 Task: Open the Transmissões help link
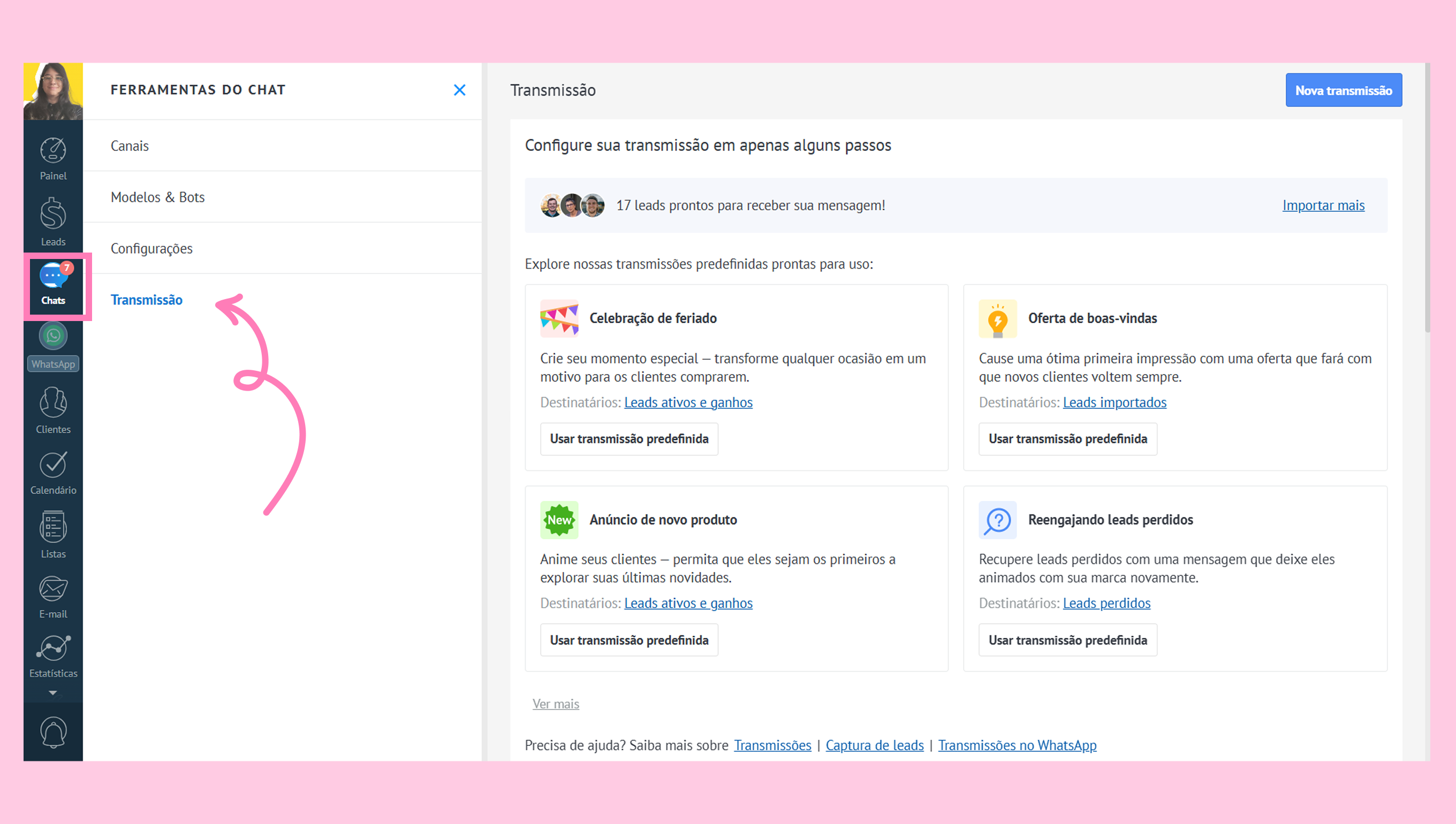[772, 745]
